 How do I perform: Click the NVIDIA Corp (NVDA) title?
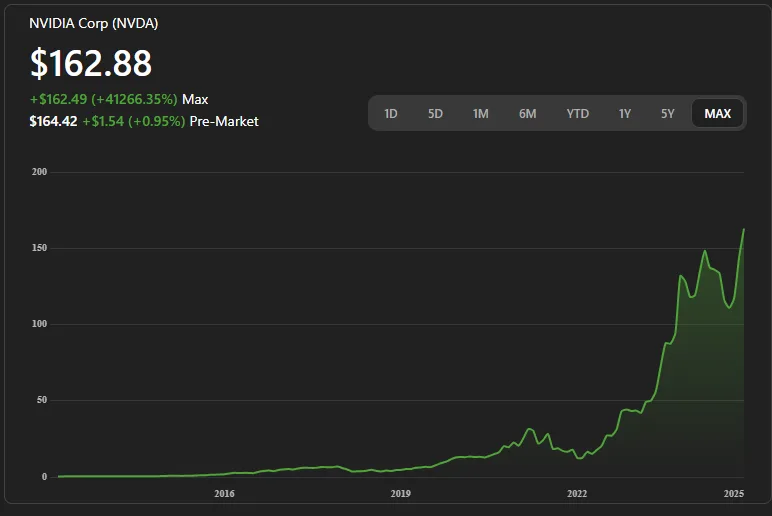94,23
